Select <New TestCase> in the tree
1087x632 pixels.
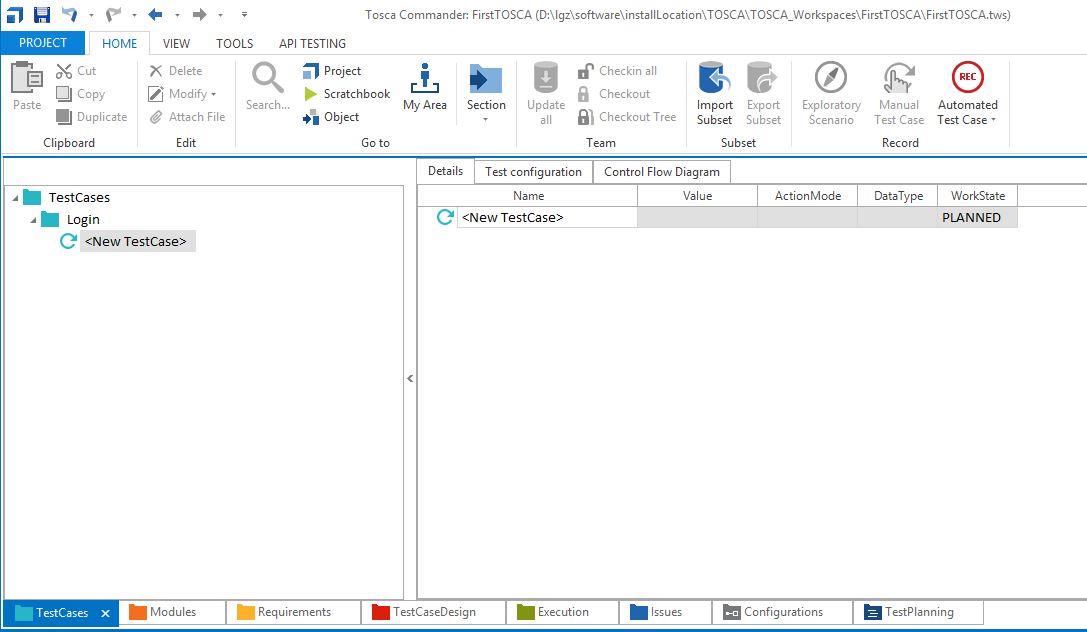tap(136, 241)
